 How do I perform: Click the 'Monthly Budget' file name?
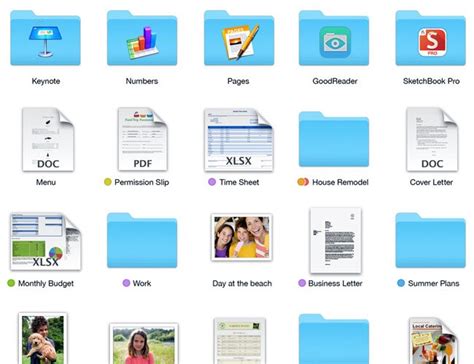pyautogui.click(x=46, y=284)
